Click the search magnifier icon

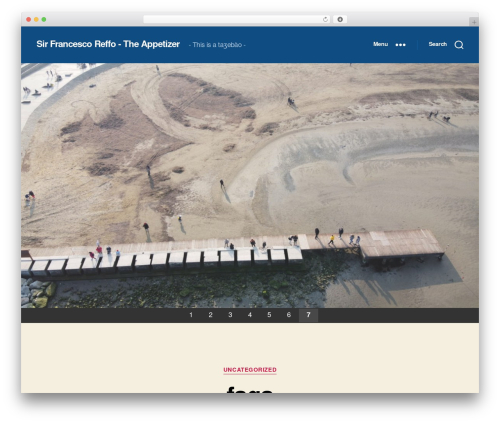coord(459,45)
